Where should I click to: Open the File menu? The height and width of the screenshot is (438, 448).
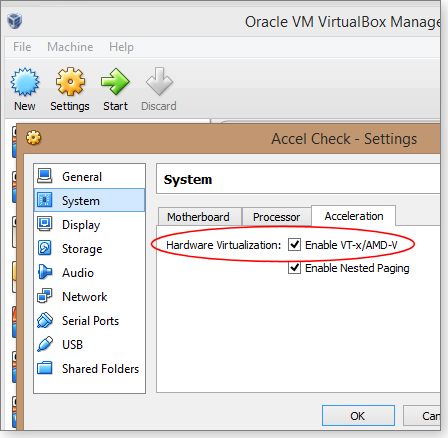[x=22, y=47]
